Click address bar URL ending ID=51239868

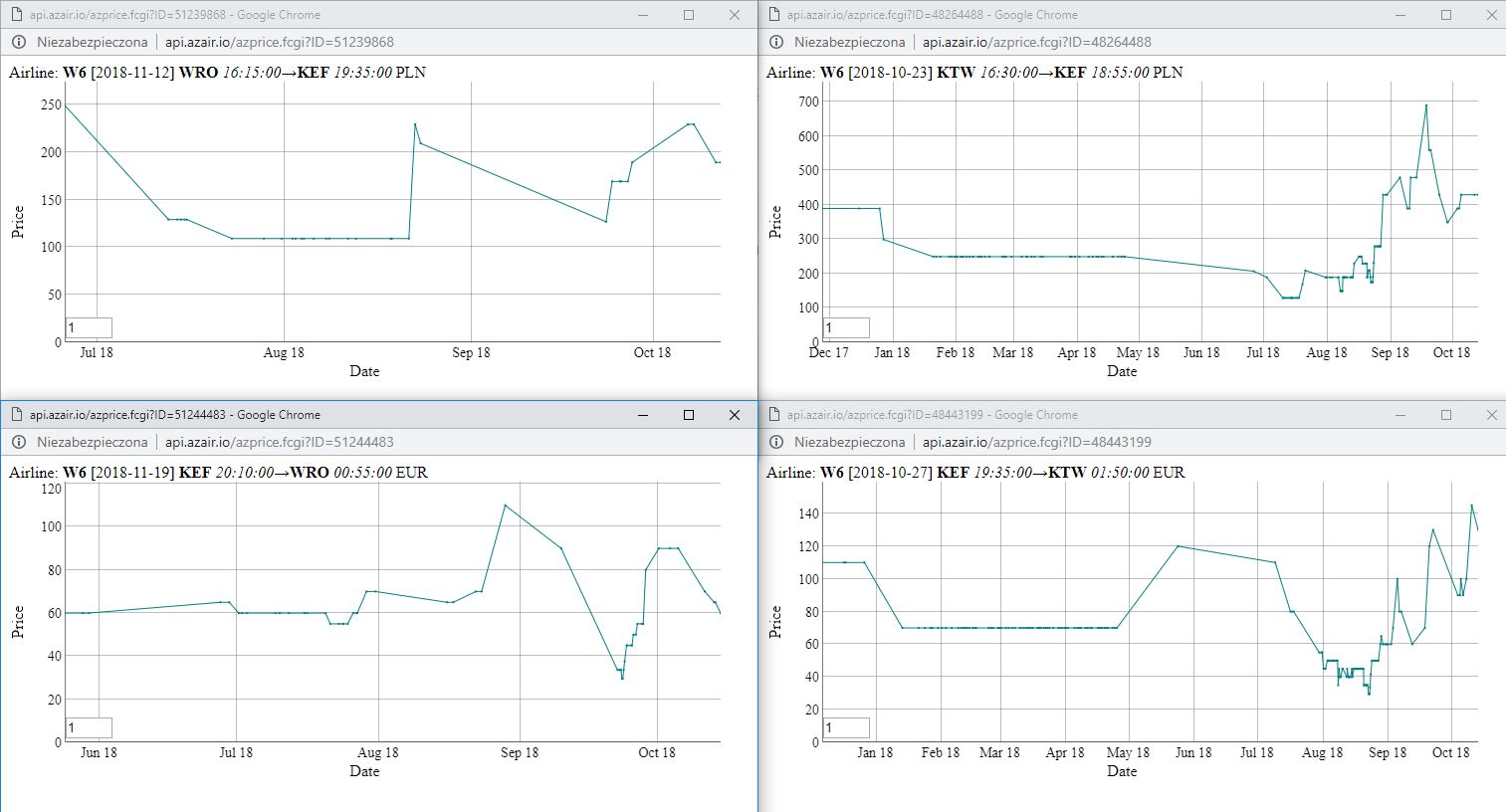(x=280, y=42)
